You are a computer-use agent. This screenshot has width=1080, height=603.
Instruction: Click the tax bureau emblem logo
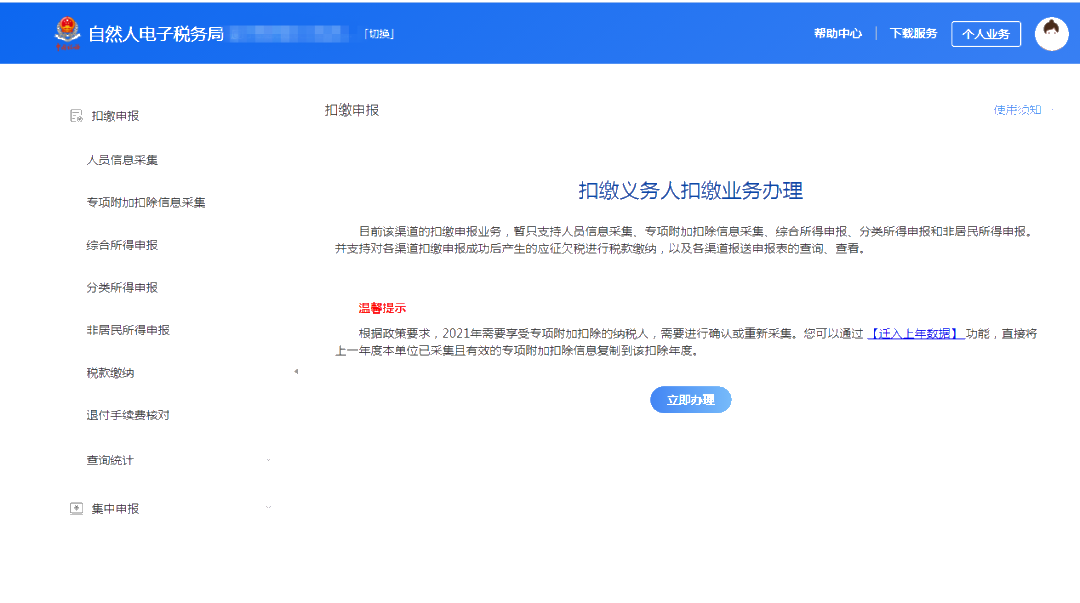point(67,33)
